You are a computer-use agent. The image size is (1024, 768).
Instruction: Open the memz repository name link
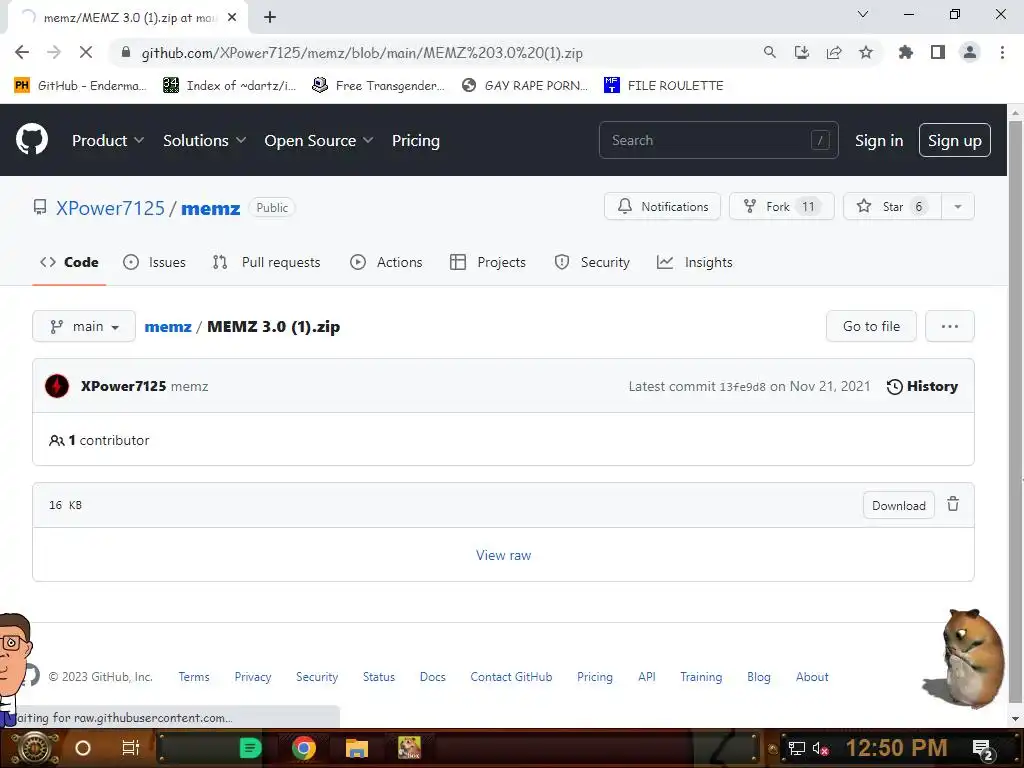[x=210, y=208]
